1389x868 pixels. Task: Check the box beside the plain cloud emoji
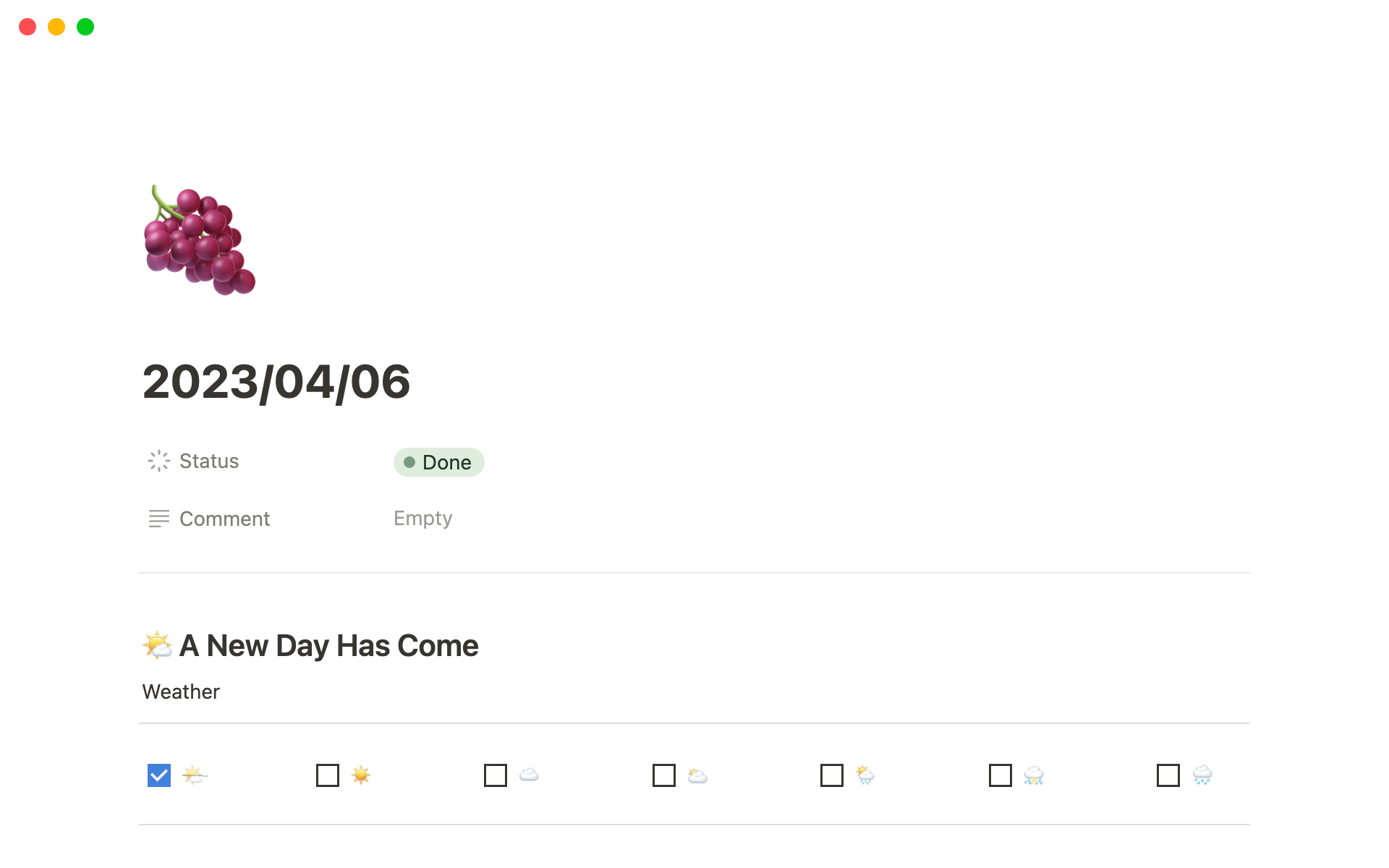[496, 775]
